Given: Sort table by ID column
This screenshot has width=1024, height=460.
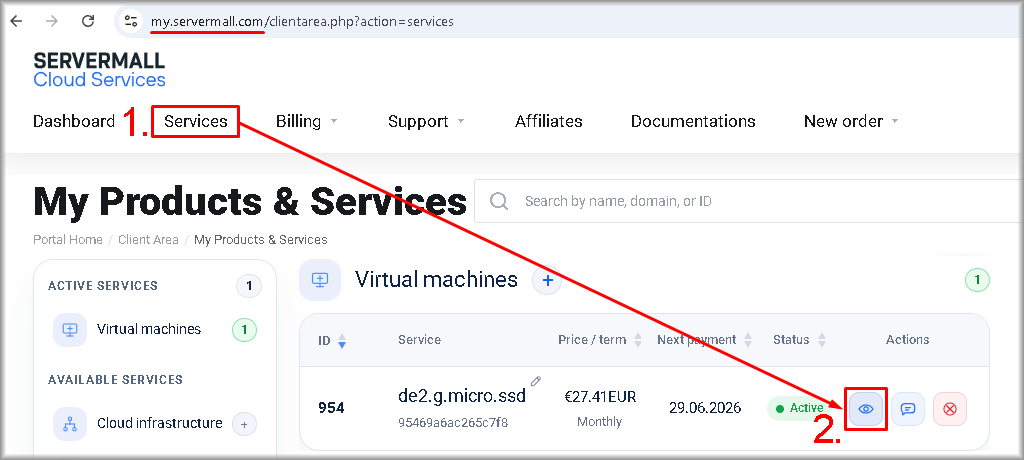Looking at the screenshot, I should (332, 340).
